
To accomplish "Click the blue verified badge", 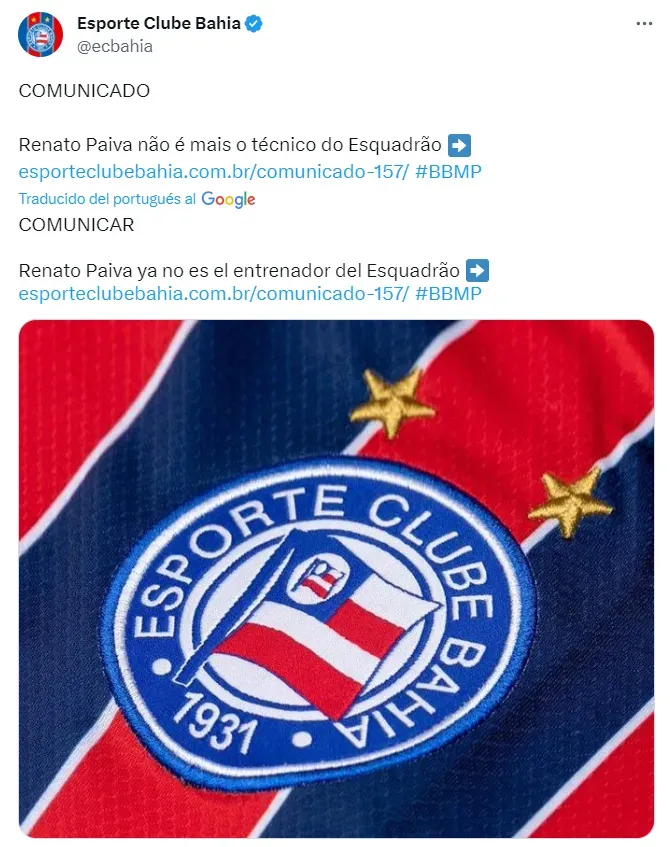I will pos(254,23).
